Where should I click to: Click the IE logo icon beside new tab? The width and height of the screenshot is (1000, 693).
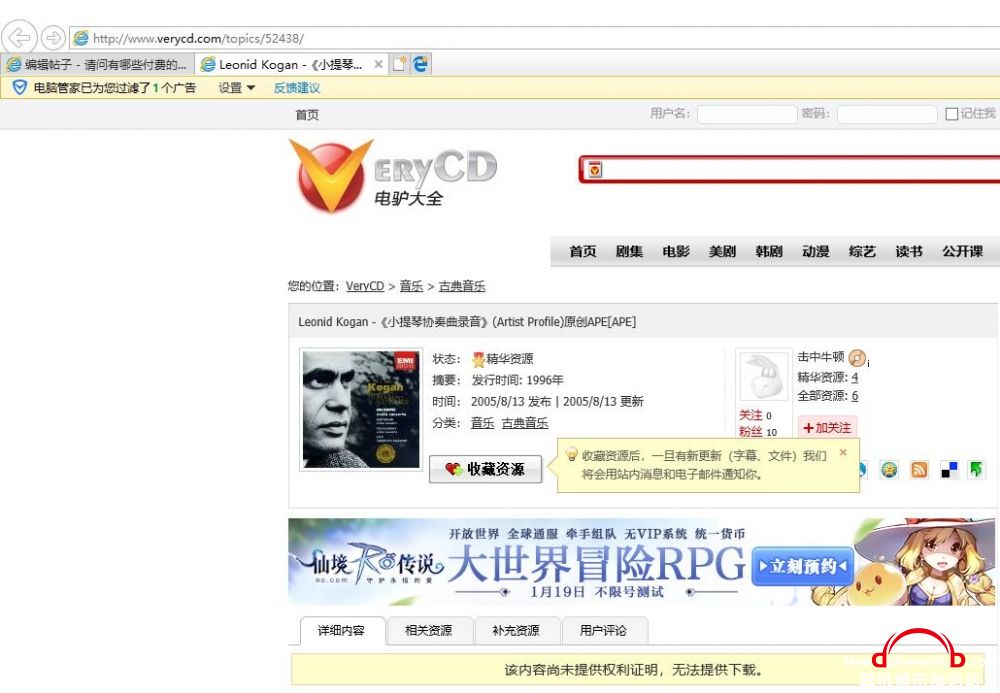[x=421, y=64]
